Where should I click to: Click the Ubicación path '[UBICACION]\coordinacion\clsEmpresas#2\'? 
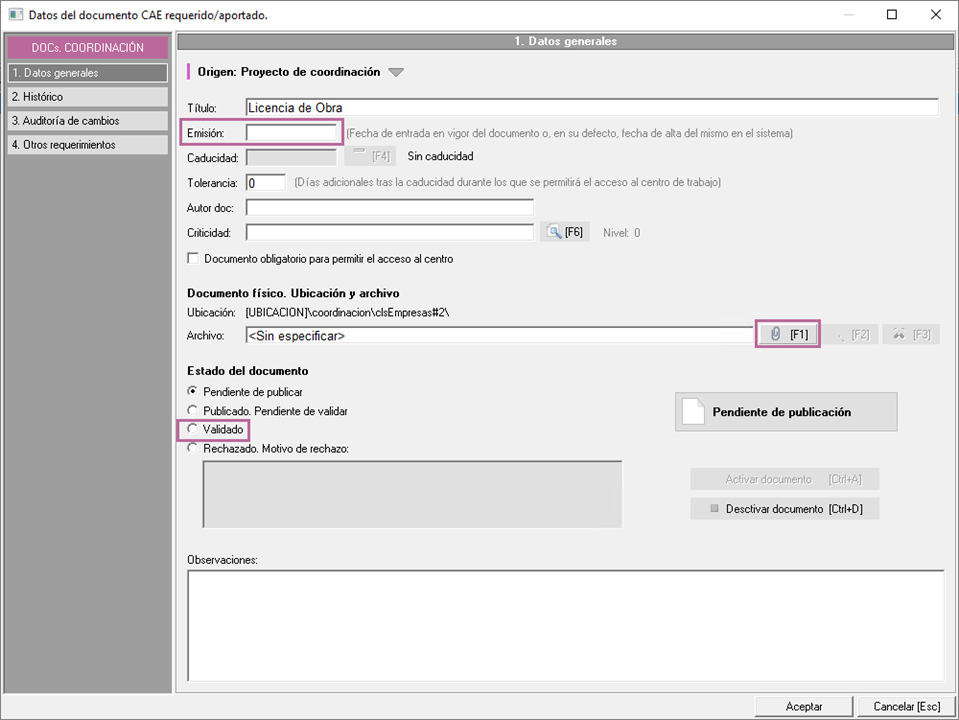[x=347, y=313]
